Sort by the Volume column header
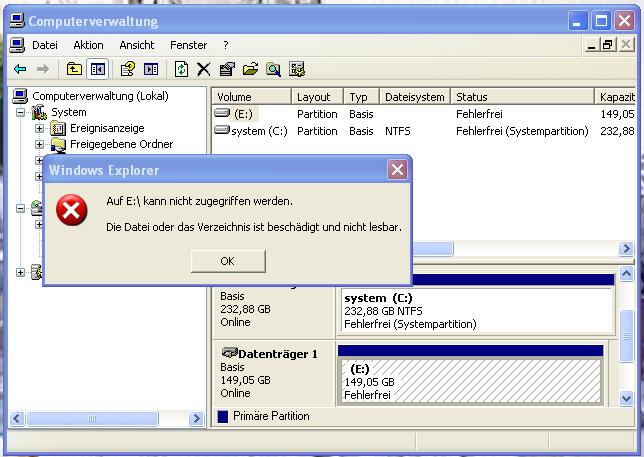The height and width of the screenshot is (457, 644). point(251,97)
